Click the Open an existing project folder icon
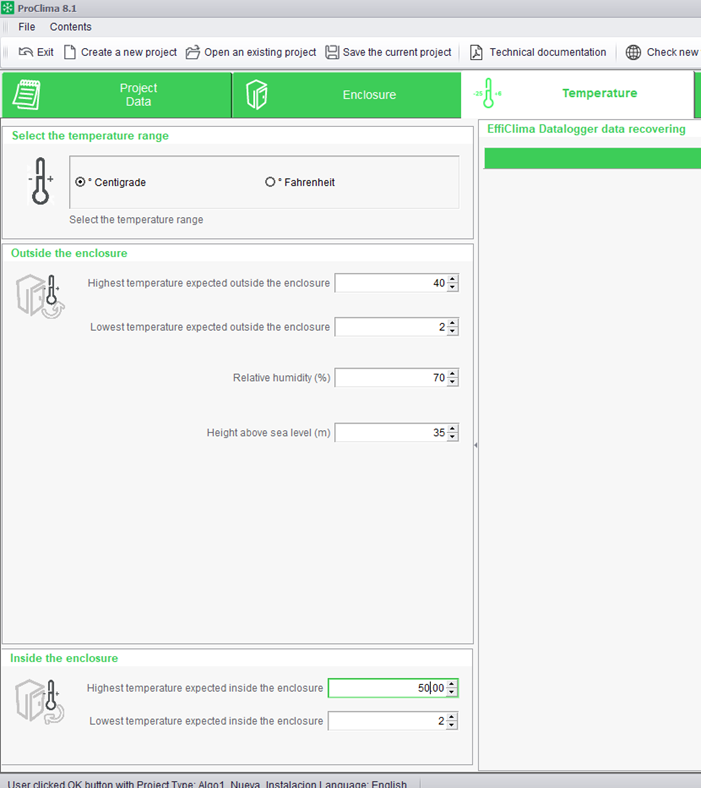Screen dimensions: 701x788 click(x=194, y=52)
